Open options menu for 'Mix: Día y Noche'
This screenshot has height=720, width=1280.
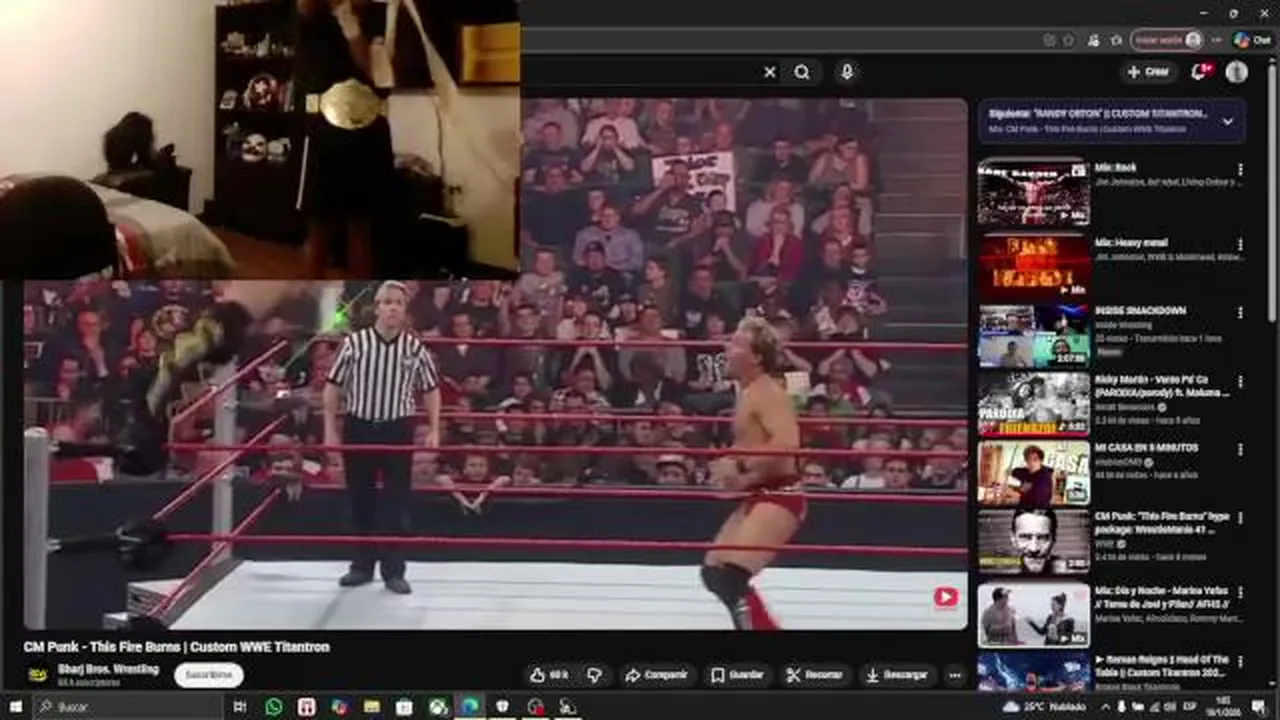pos(1240,592)
